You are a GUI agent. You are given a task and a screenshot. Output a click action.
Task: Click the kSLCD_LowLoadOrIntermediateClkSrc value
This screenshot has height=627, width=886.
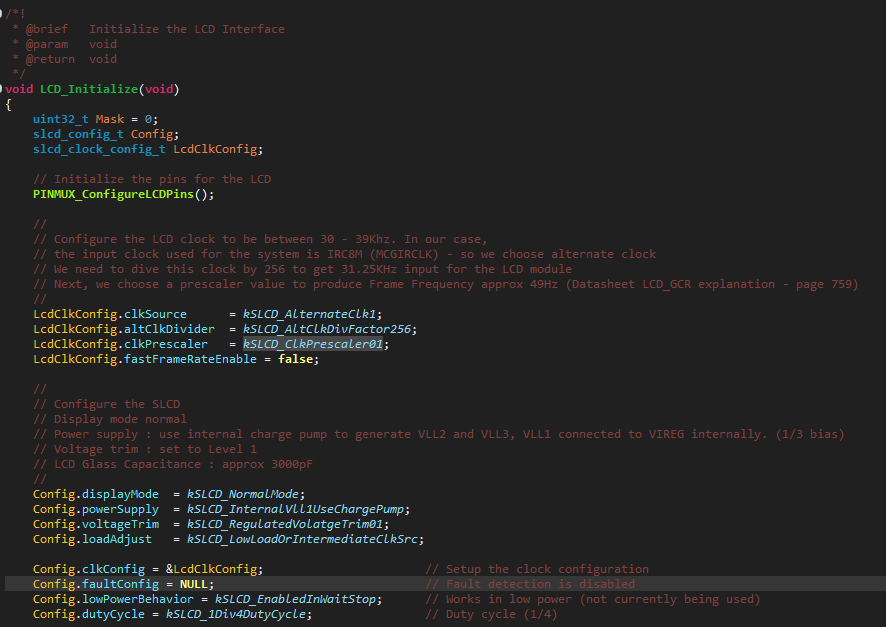point(299,539)
